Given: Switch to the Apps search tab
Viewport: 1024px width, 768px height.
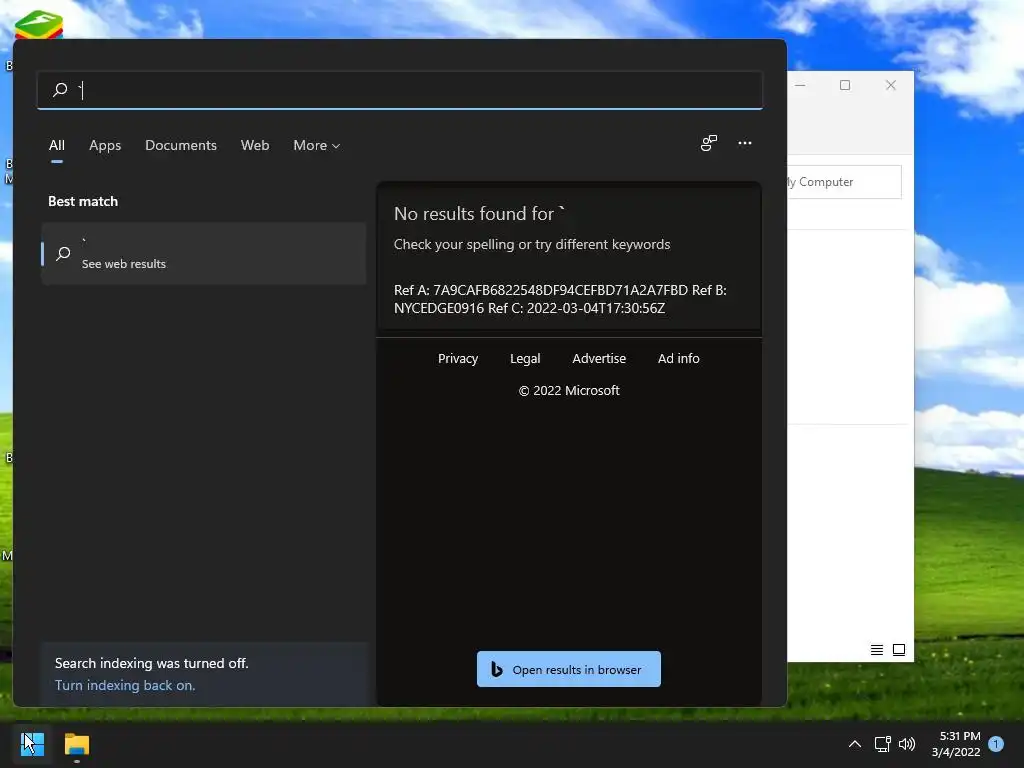Looking at the screenshot, I should click(105, 145).
